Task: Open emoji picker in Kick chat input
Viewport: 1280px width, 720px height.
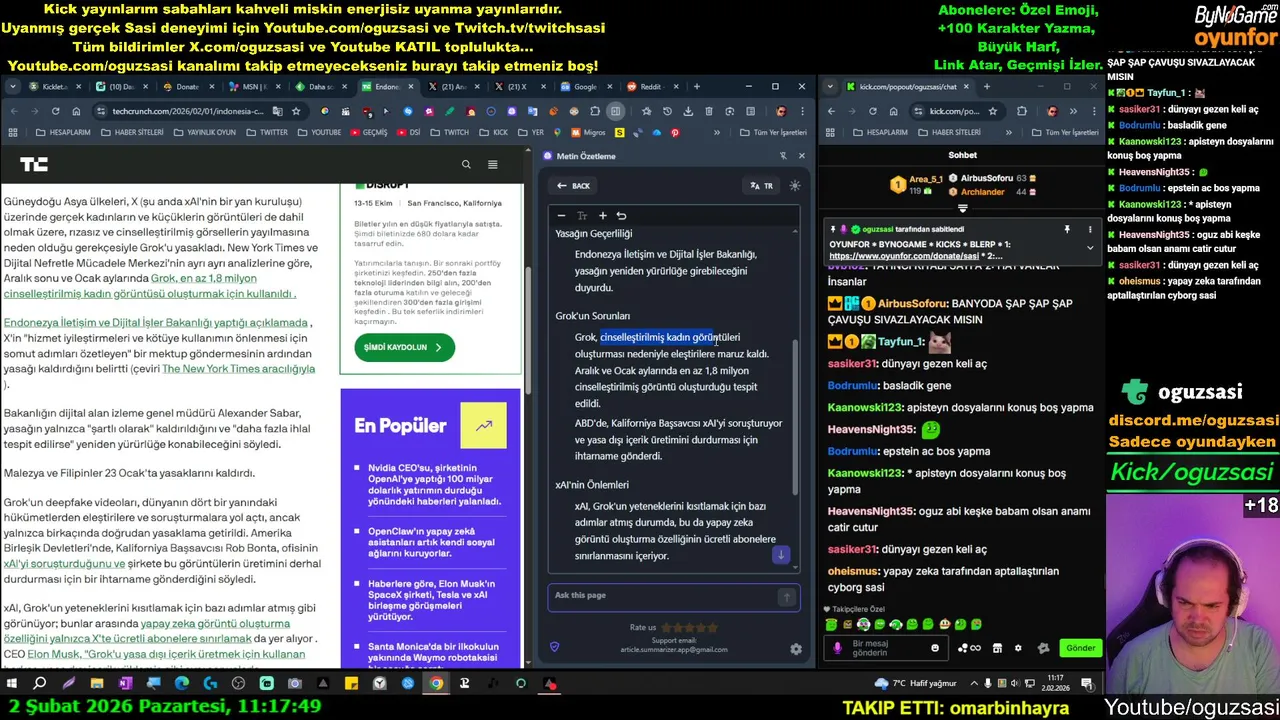Action: coord(935,648)
